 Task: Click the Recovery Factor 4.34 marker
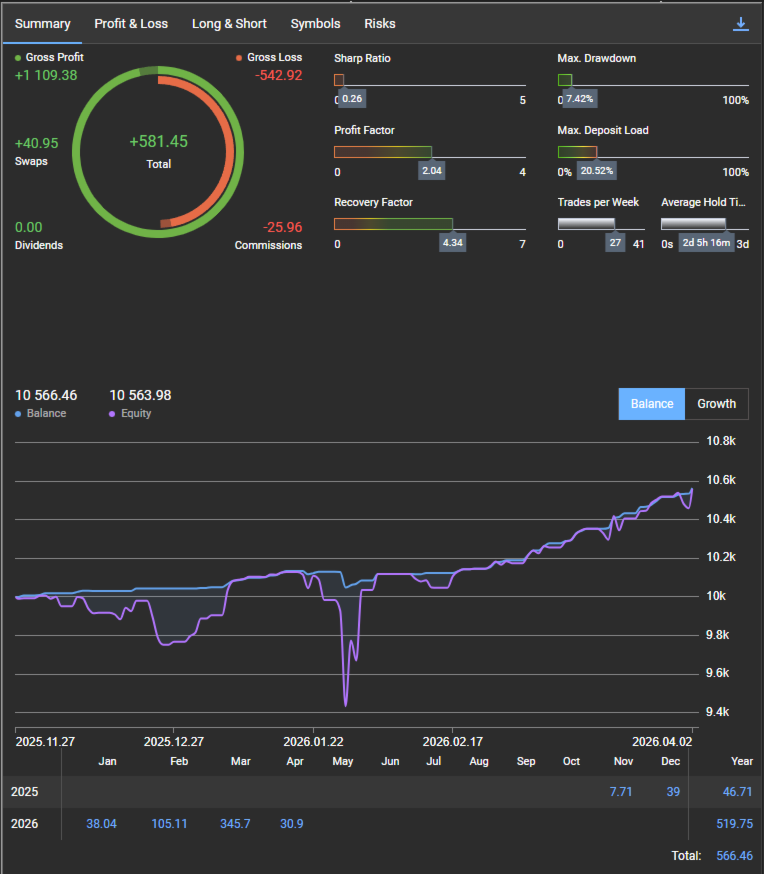[453, 243]
